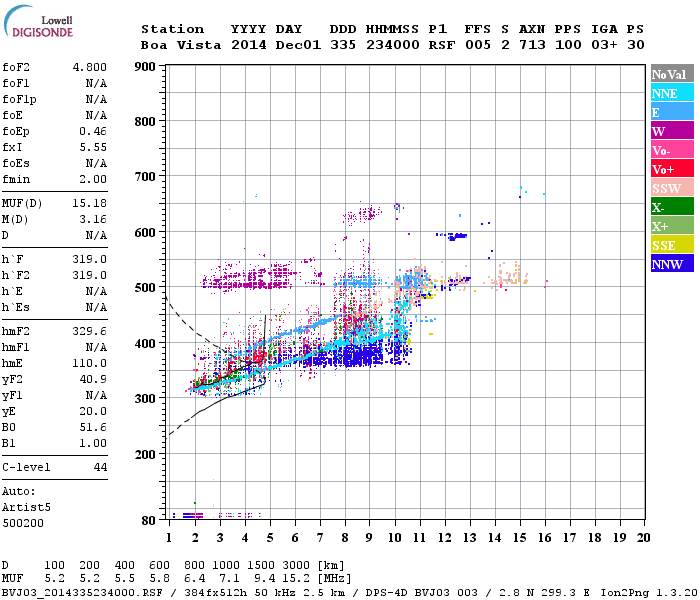Viewport: 700px width, 600px height.
Task: Click the M(D) value 3.16
Action: [93, 220]
